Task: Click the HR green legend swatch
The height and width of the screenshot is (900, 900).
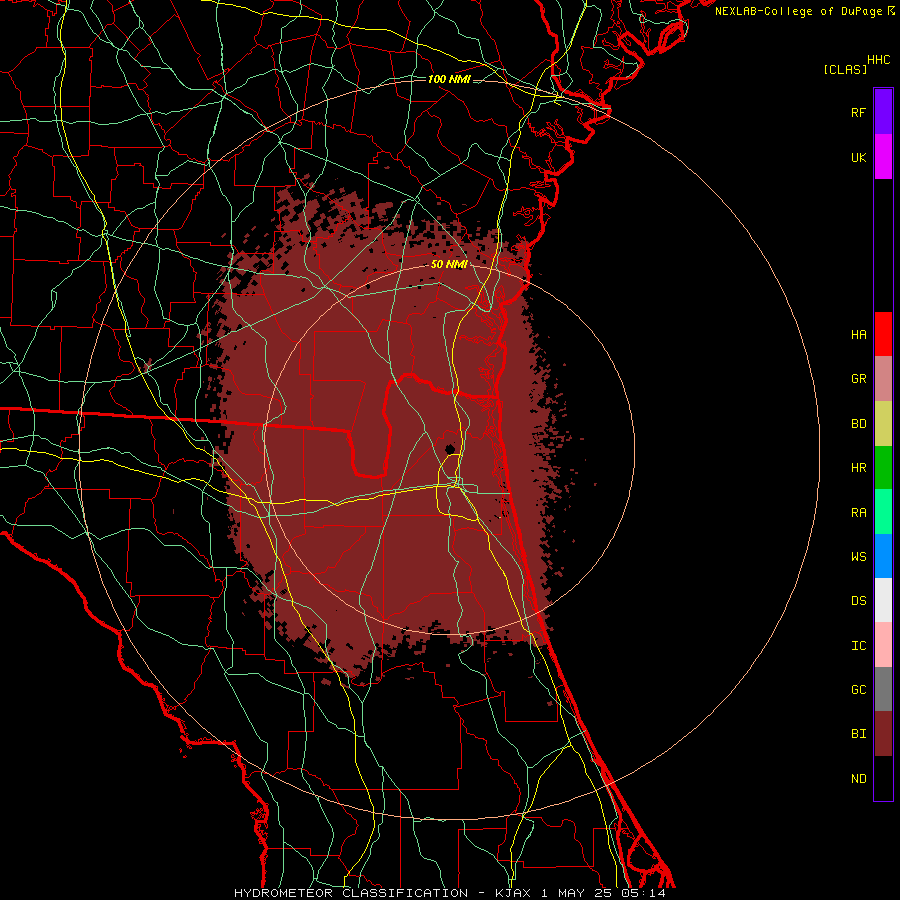Action: tap(883, 468)
